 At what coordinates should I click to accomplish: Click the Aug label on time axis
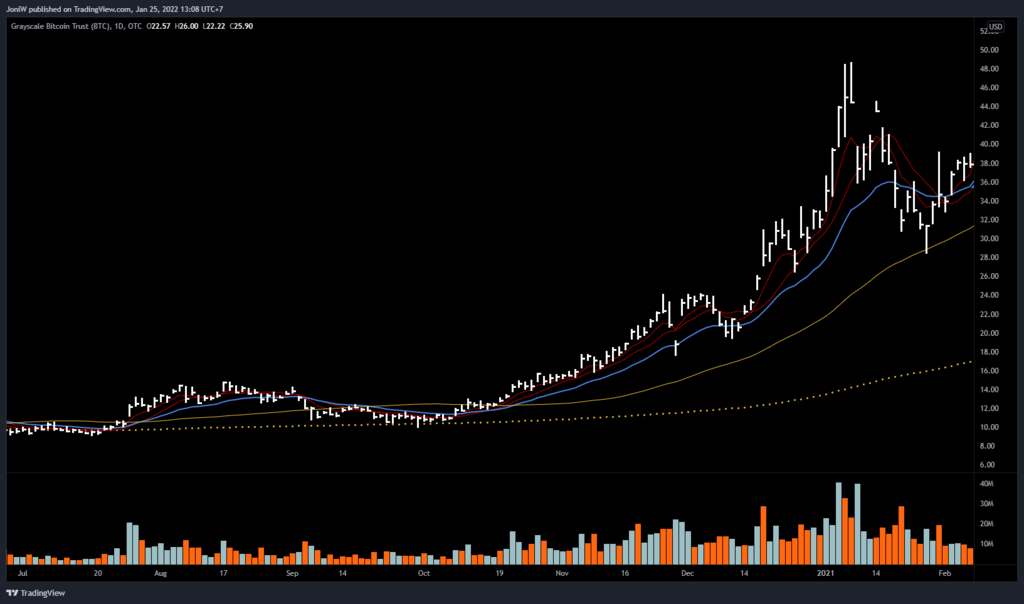162,576
